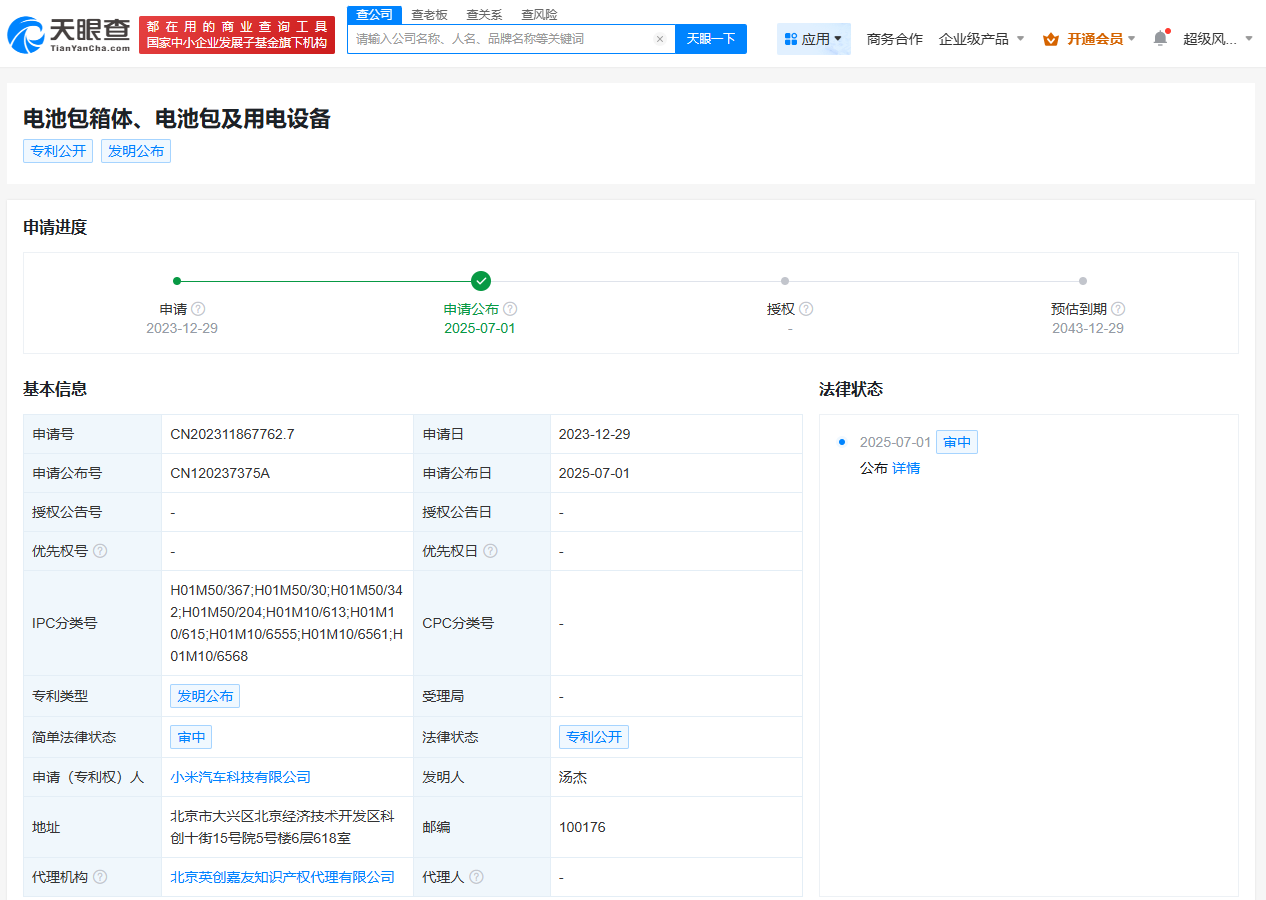Viewport: 1266px width, 900px height.
Task: Select 申请公布日 value 2025-07-01 in table
Action: coord(594,473)
